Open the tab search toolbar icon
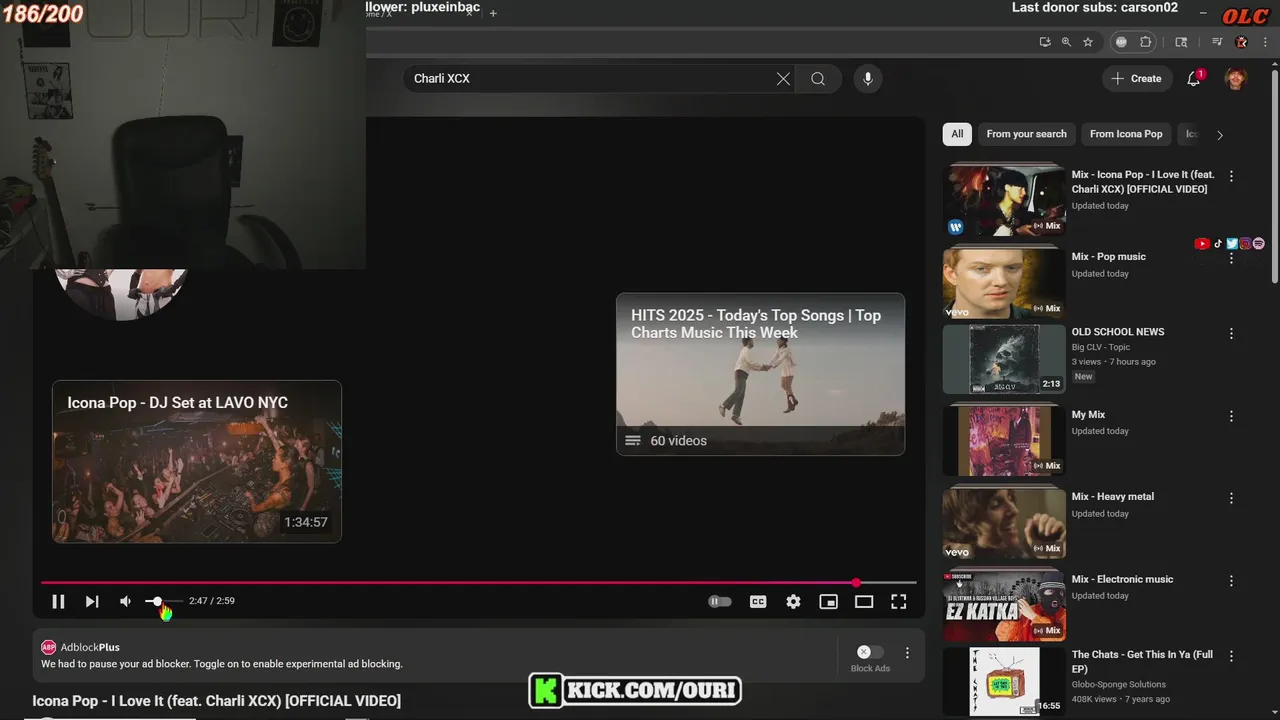 pos(1181,42)
